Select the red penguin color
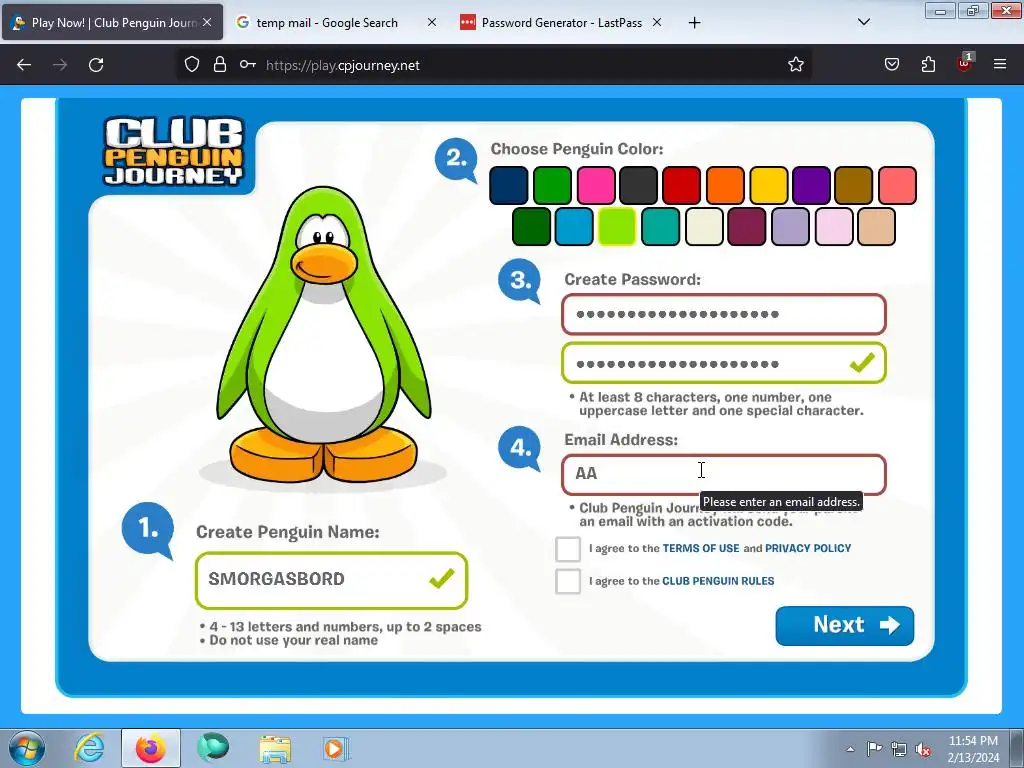 682,185
